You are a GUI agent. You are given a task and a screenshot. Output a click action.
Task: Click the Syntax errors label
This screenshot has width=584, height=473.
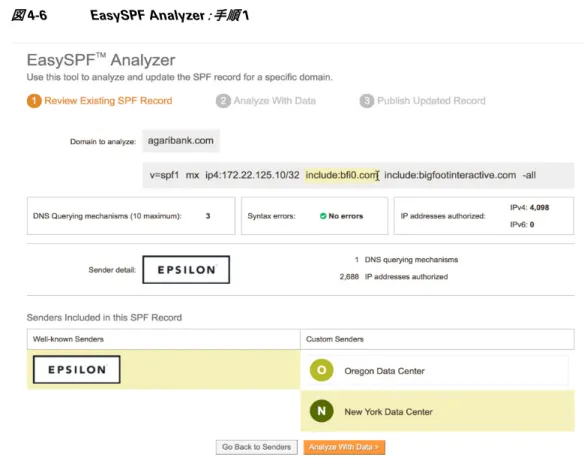[x=271, y=216]
